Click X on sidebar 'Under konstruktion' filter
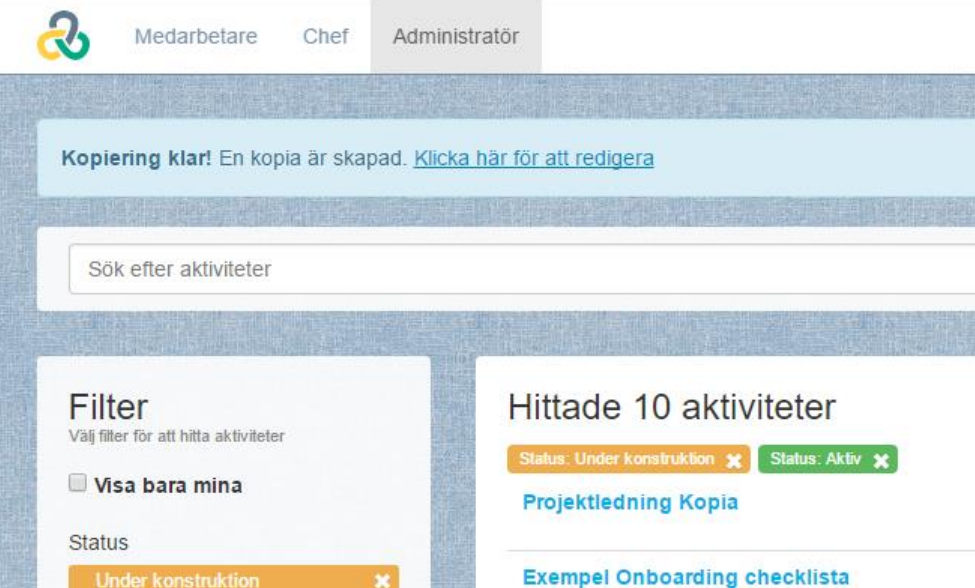975x588 pixels. click(382, 581)
